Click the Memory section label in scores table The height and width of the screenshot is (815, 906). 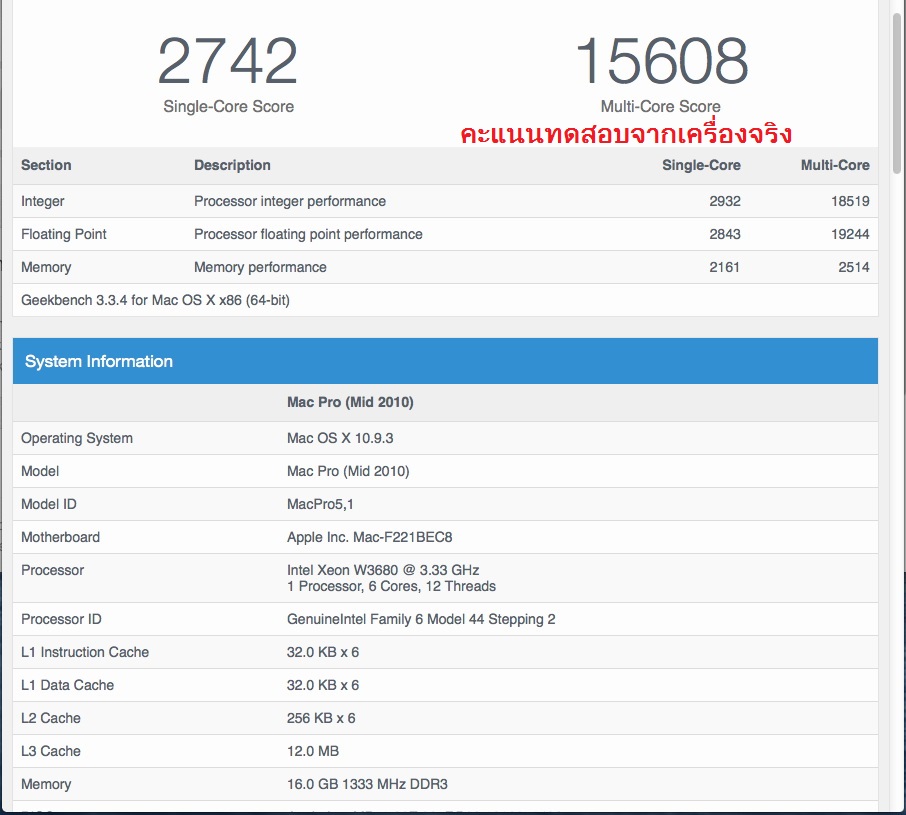pos(46,267)
